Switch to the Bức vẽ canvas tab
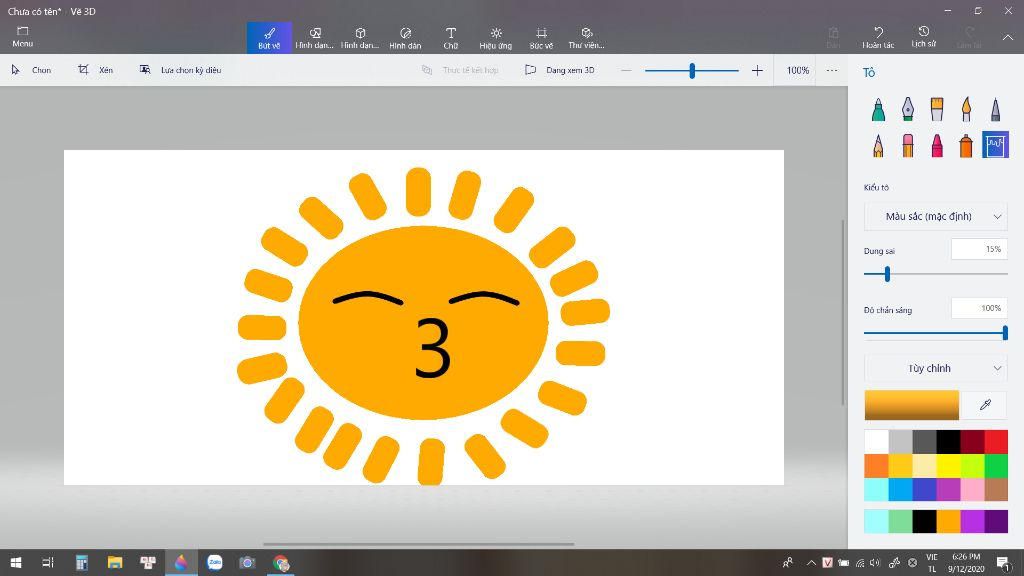Viewport: 1024px width, 576px height. point(541,37)
